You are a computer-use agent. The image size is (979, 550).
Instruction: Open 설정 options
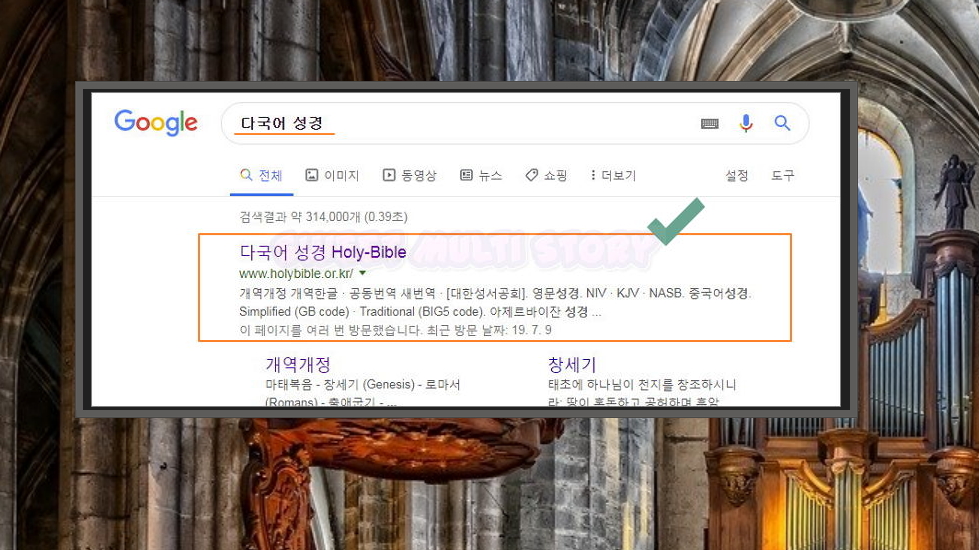click(737, 175)
